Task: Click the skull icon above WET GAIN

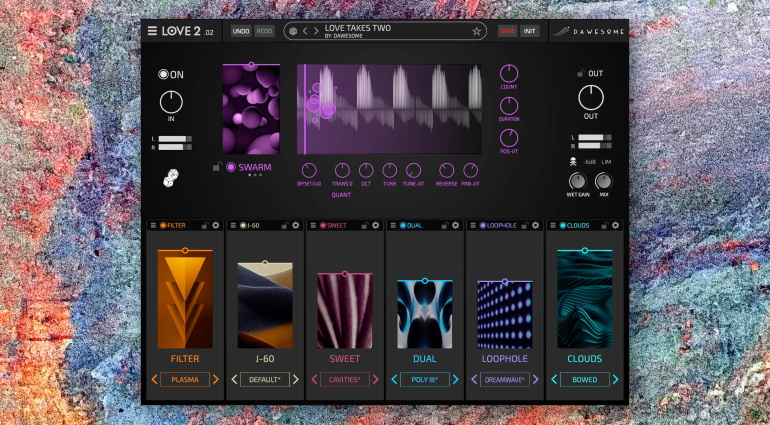Action: tap(574, 161)
